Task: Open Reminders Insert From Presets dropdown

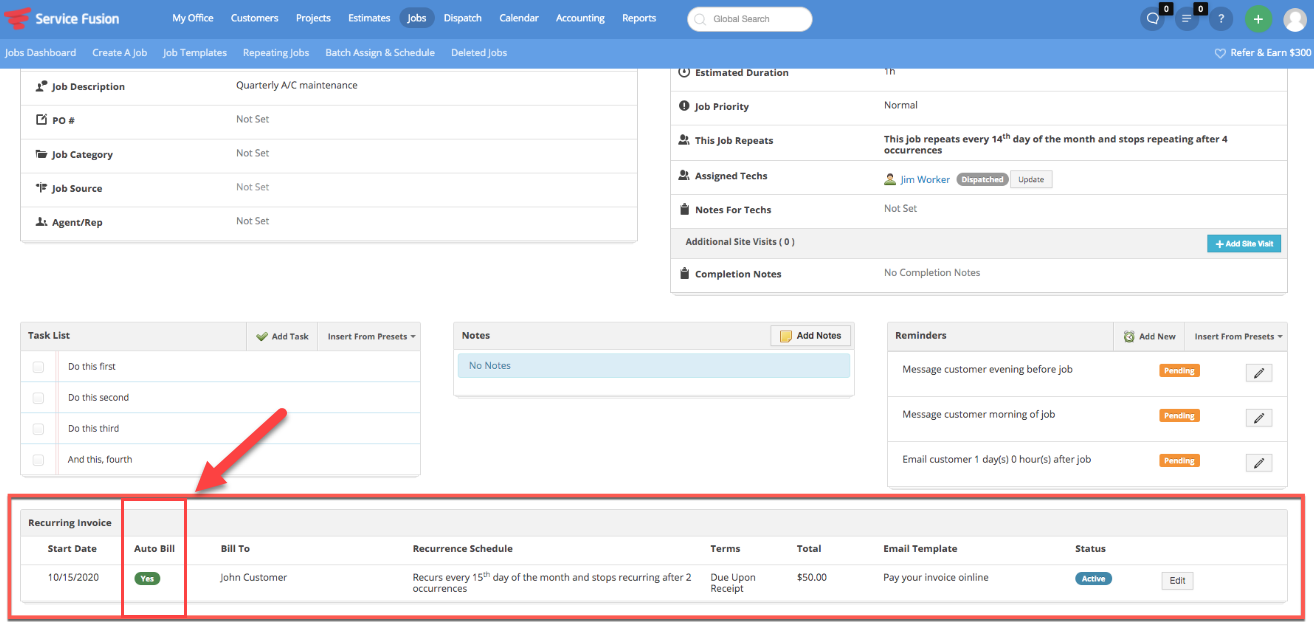Action: 1238,337
